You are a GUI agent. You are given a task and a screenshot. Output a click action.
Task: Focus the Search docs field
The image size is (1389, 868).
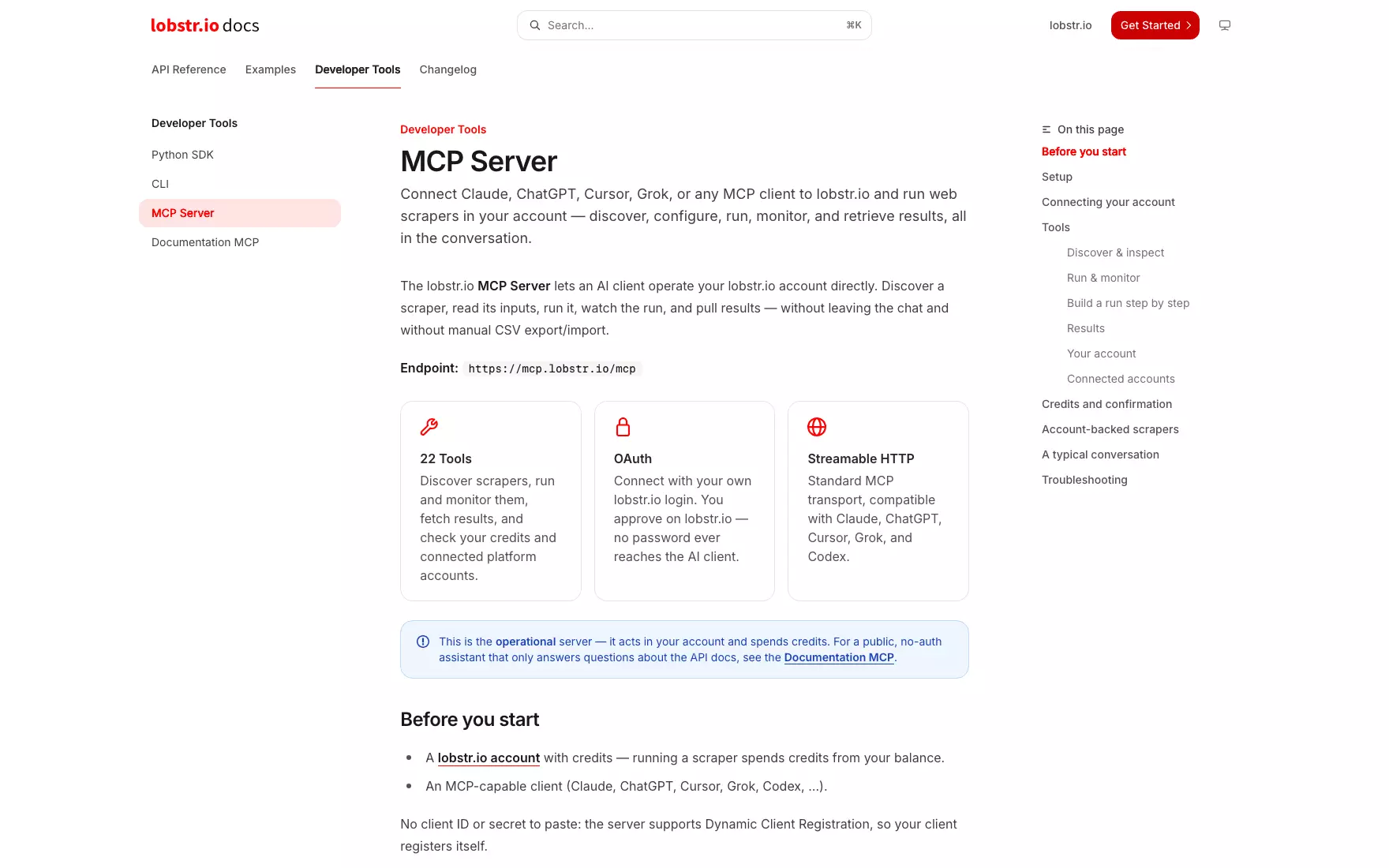pos(694,25)
